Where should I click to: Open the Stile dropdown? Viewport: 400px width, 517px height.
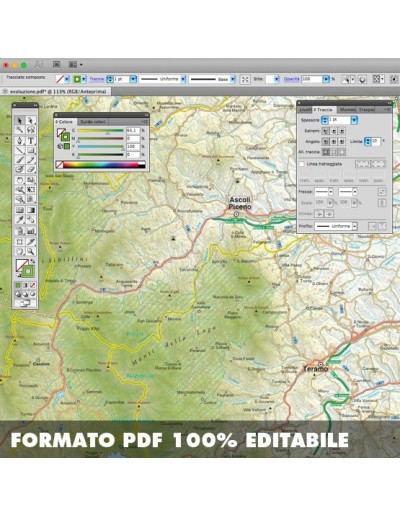click(x=277, y=79)
